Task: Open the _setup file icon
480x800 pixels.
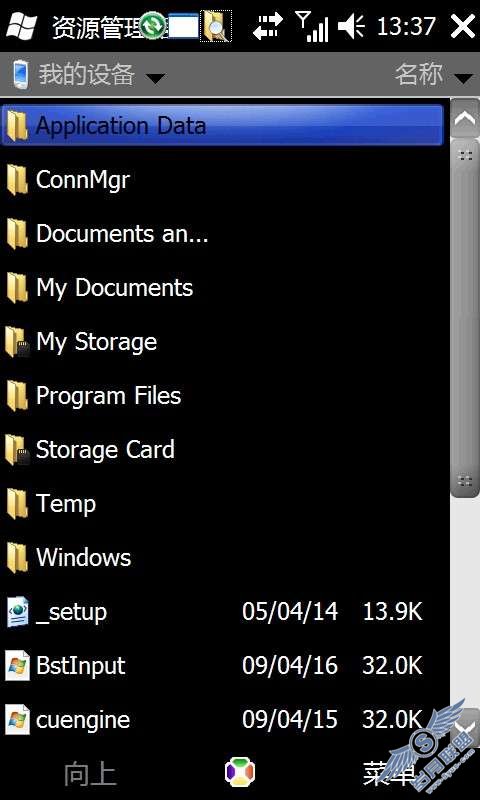Action: [x=17, y=611]
